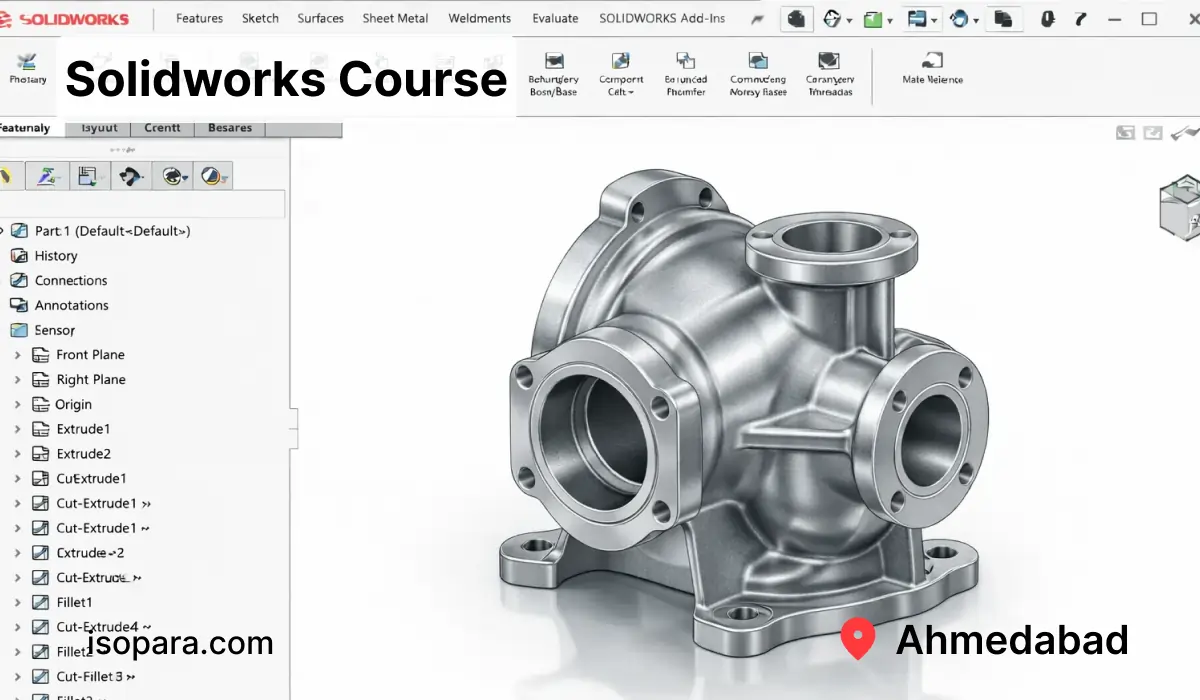Click the view orientation cube
Screen dimensions: 1200x700
(1181, 208)
